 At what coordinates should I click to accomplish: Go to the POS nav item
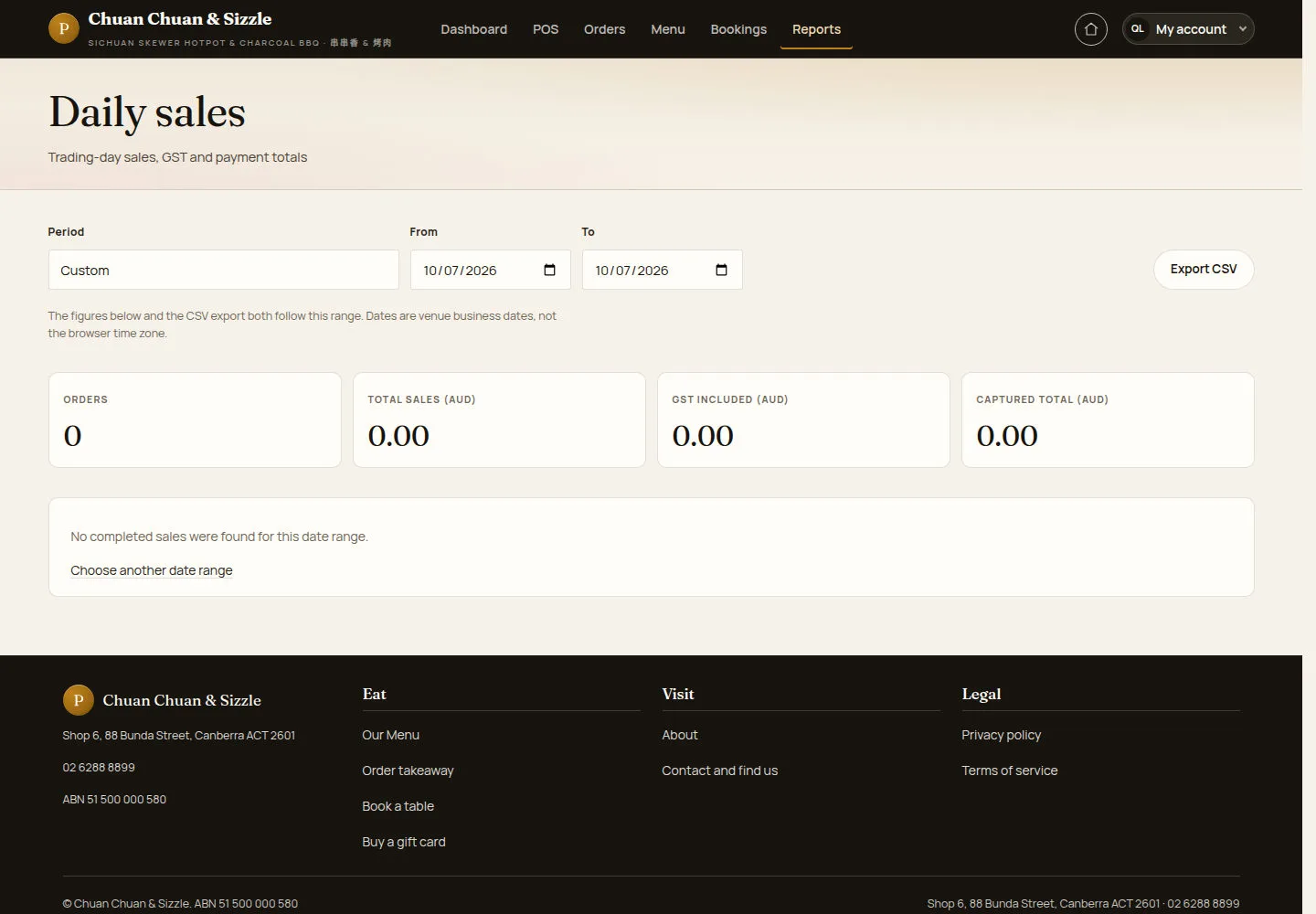point(546,29)
